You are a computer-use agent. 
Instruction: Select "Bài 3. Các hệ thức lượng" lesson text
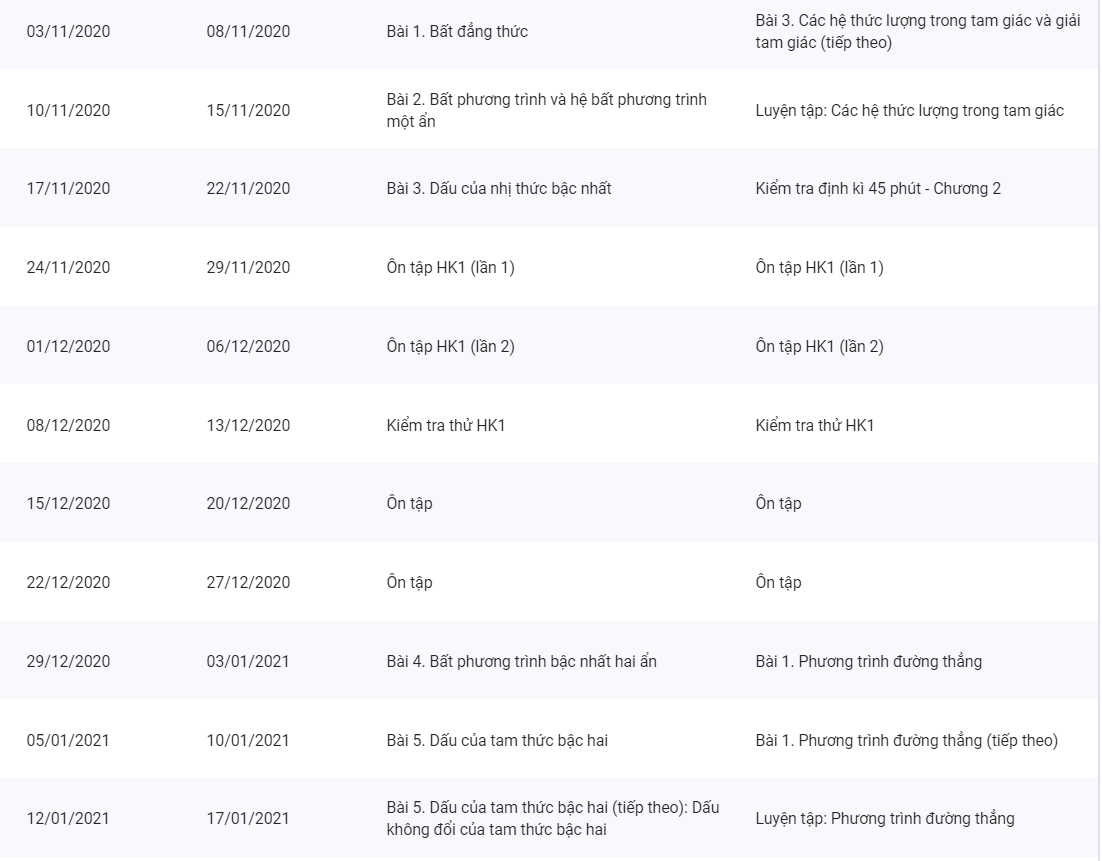pyautogui.click(x=917, y=31)
